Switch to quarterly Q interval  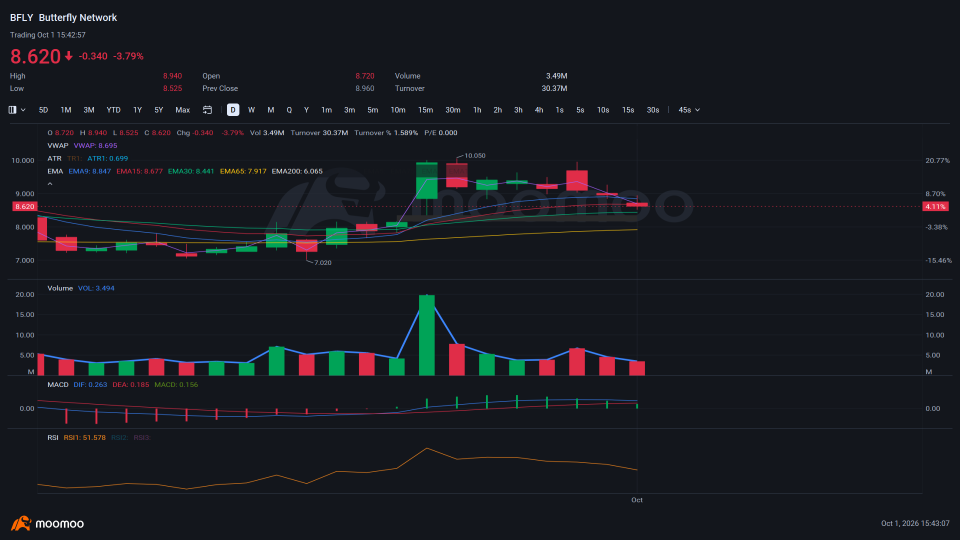[x=289, y=110]
